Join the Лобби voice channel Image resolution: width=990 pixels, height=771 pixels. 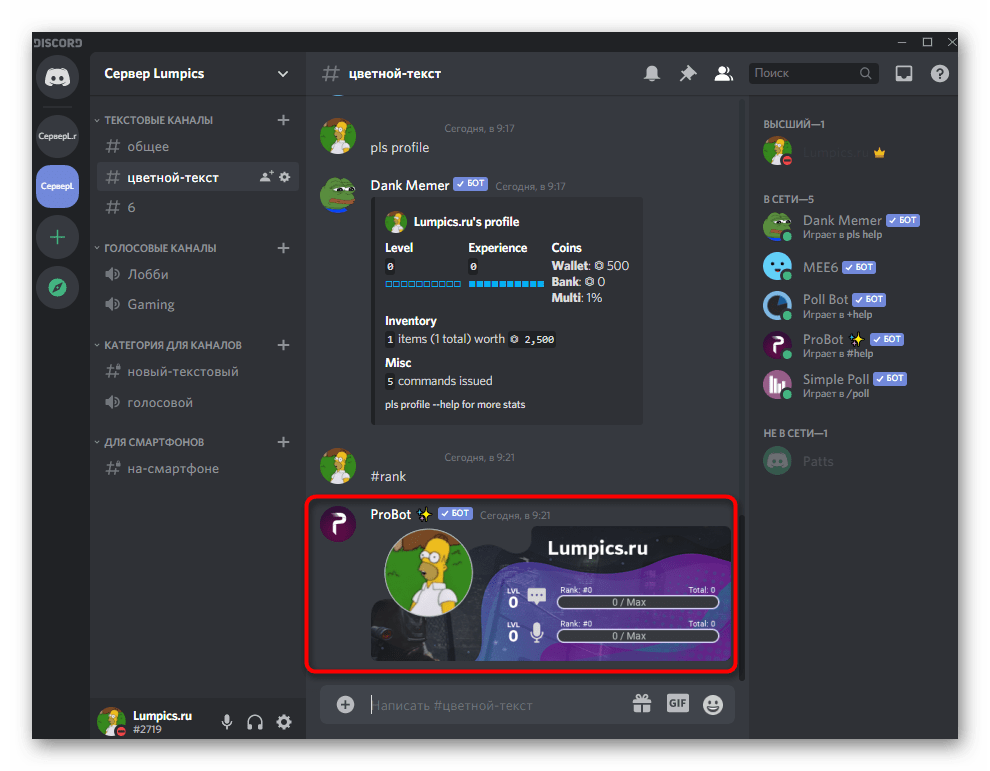(197, 275)
